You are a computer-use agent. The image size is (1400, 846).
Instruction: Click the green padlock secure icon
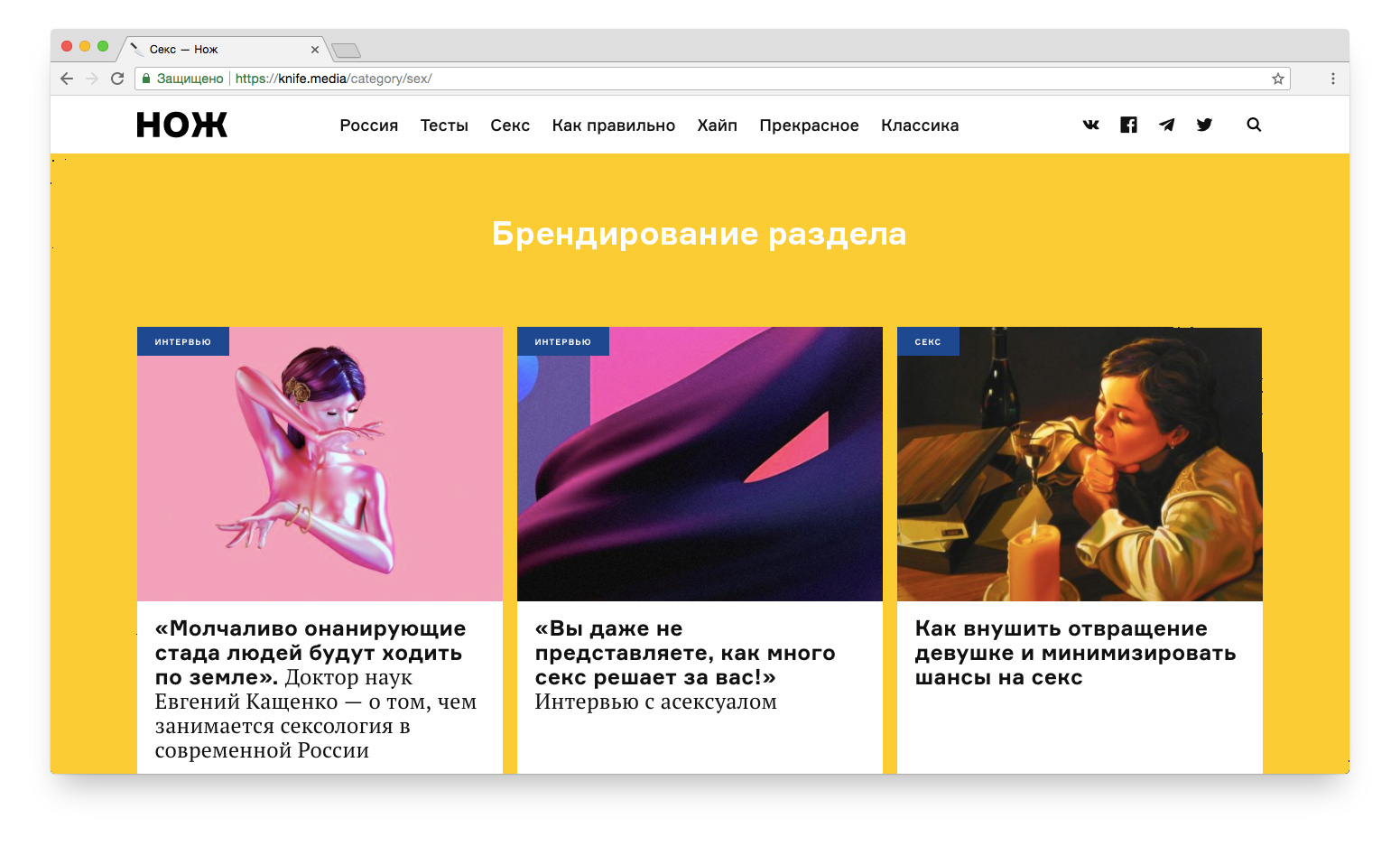[146, 79]
